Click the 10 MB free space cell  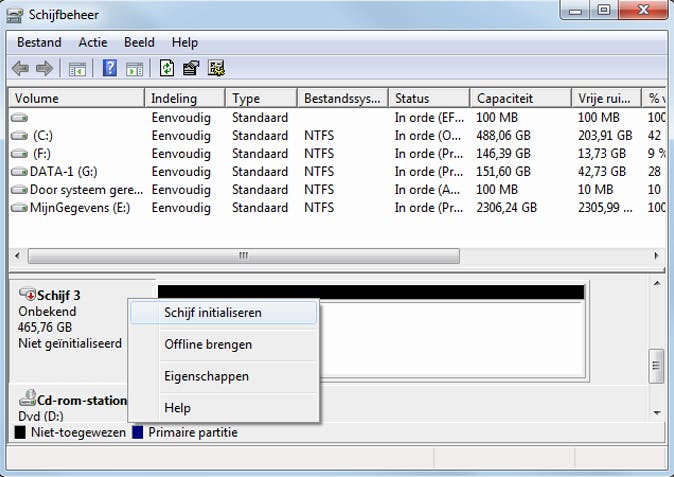coord(595,190)
